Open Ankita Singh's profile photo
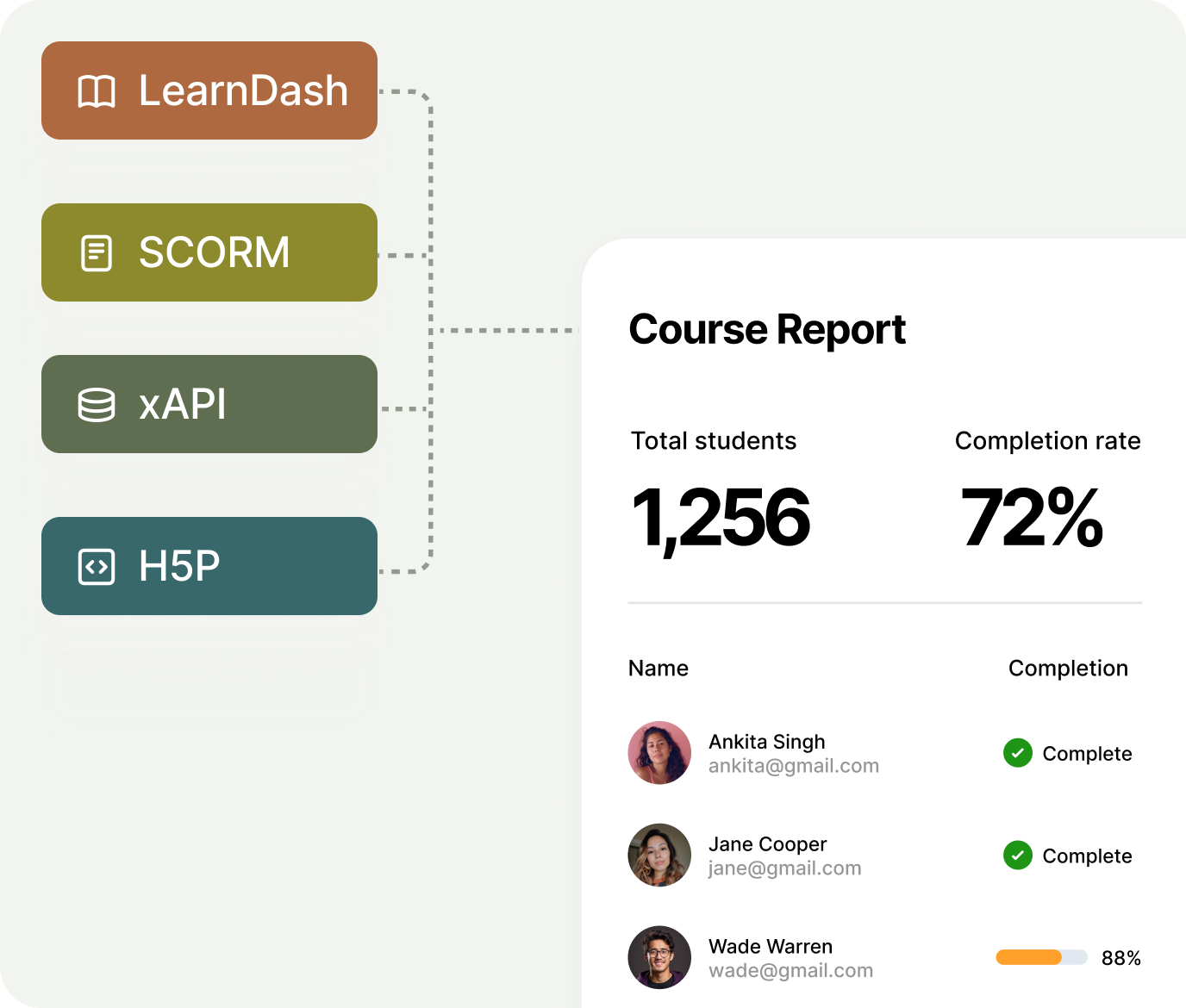This screenshot has width=1186, height=1008. click(x=659, y=753)
